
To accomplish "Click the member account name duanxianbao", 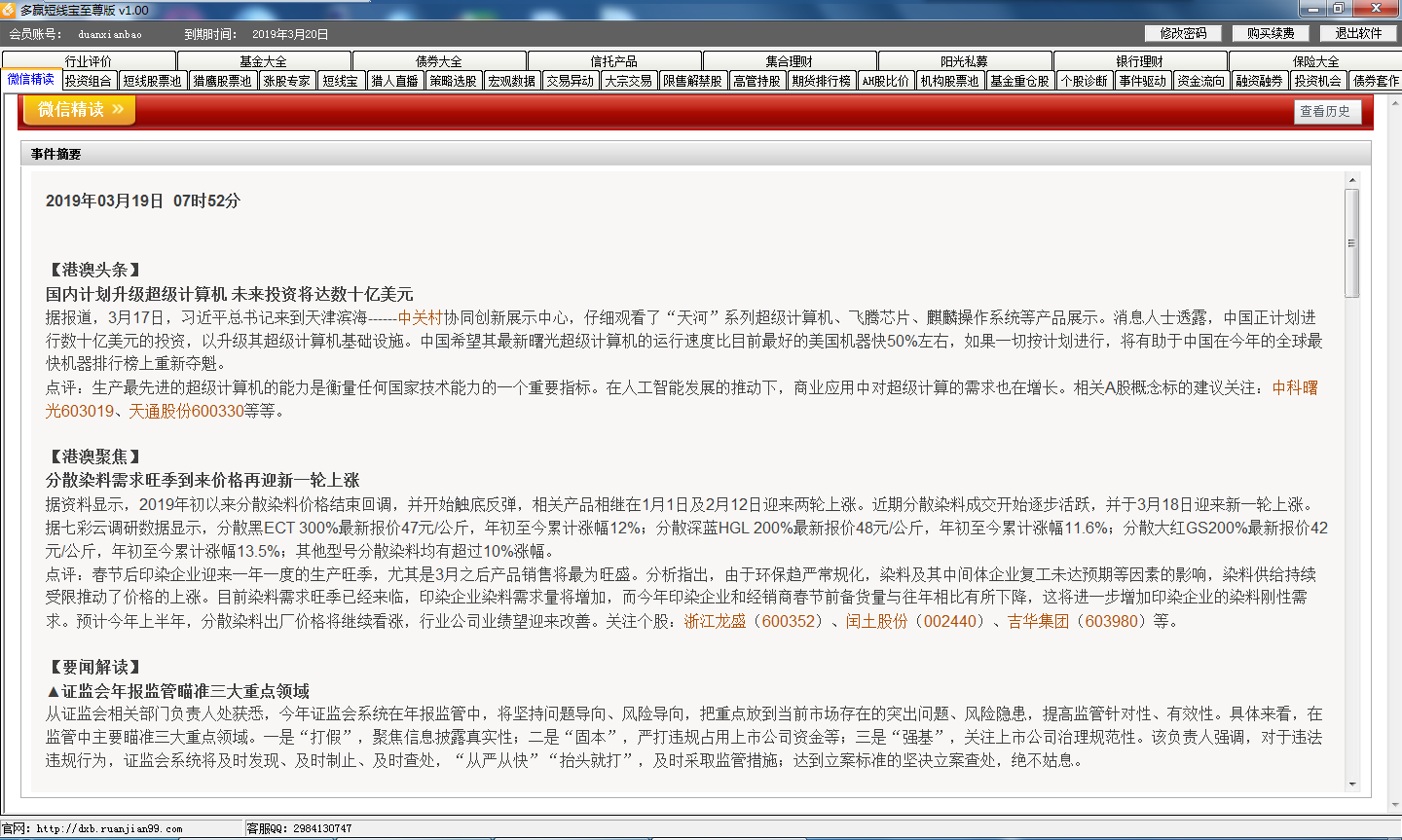I will 110,34.
